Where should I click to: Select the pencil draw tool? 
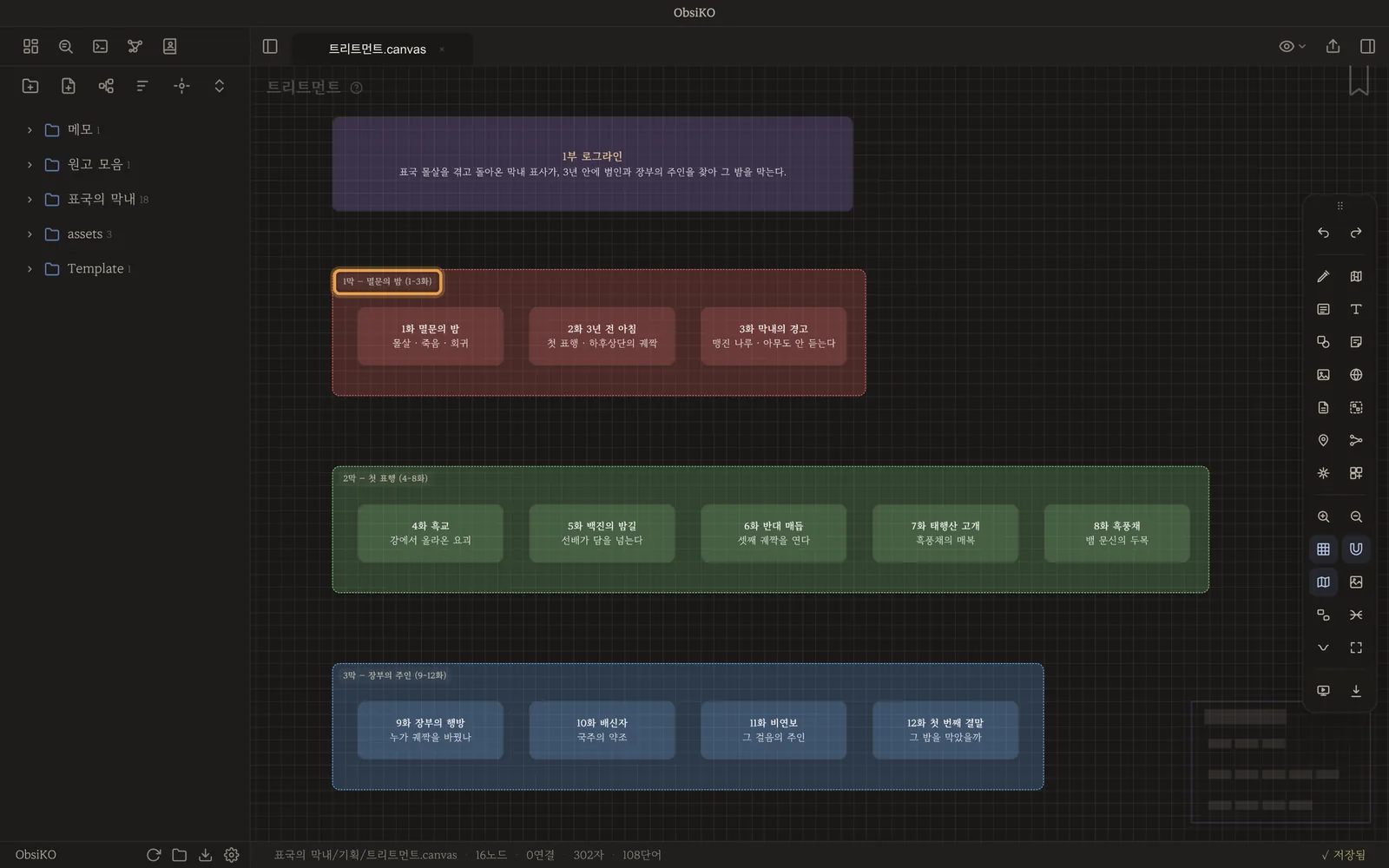click(x=1323, y=276)
